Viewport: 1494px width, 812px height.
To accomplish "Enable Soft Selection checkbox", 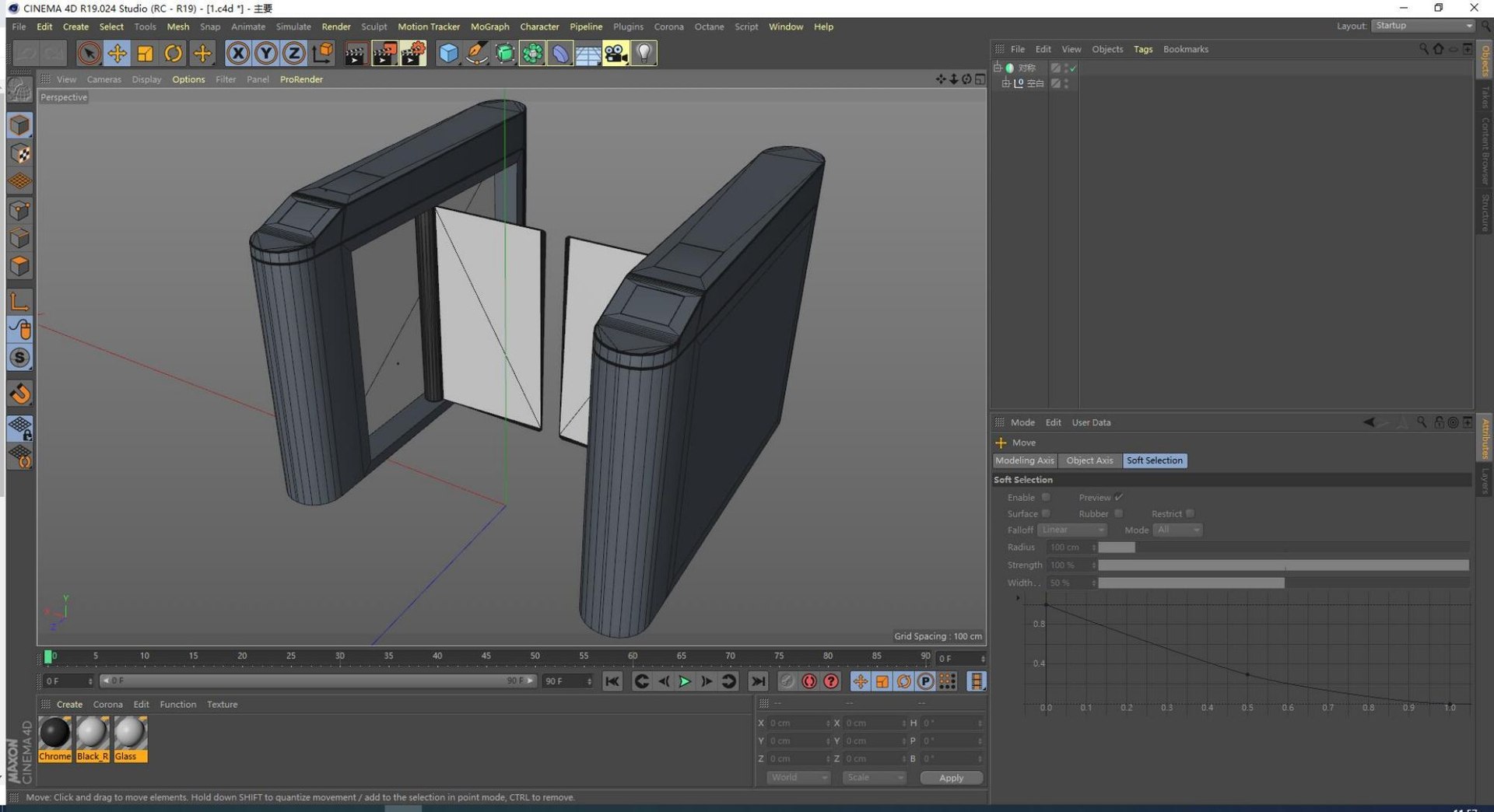I will pyautogui.click(x=1046, y=497).
